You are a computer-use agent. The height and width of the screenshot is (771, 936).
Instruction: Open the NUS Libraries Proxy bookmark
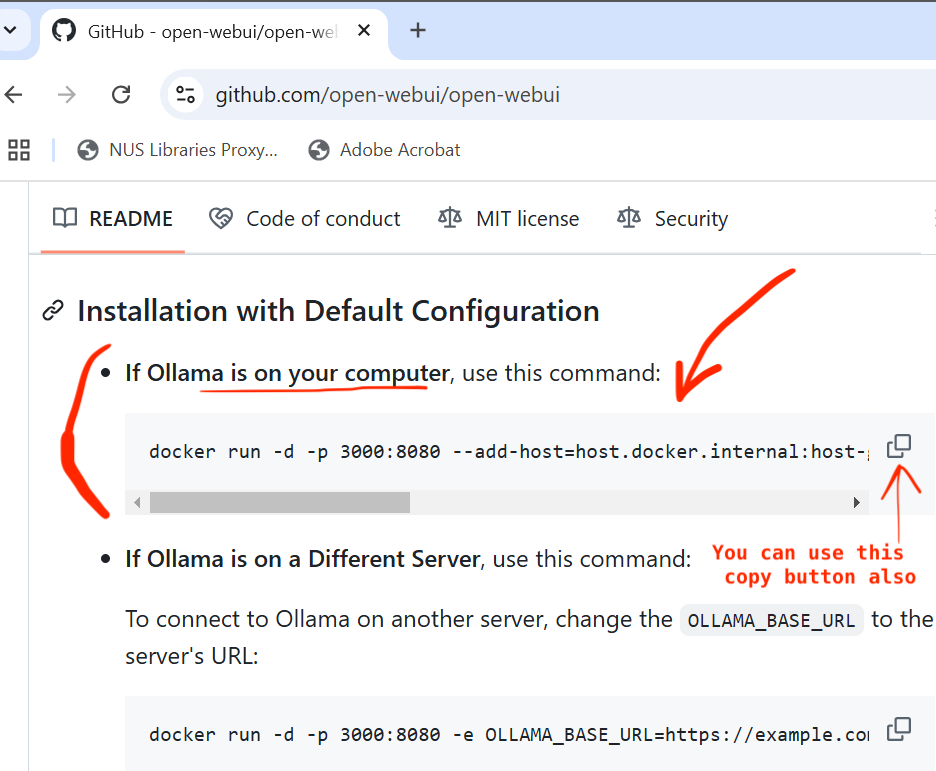[177, 150]
